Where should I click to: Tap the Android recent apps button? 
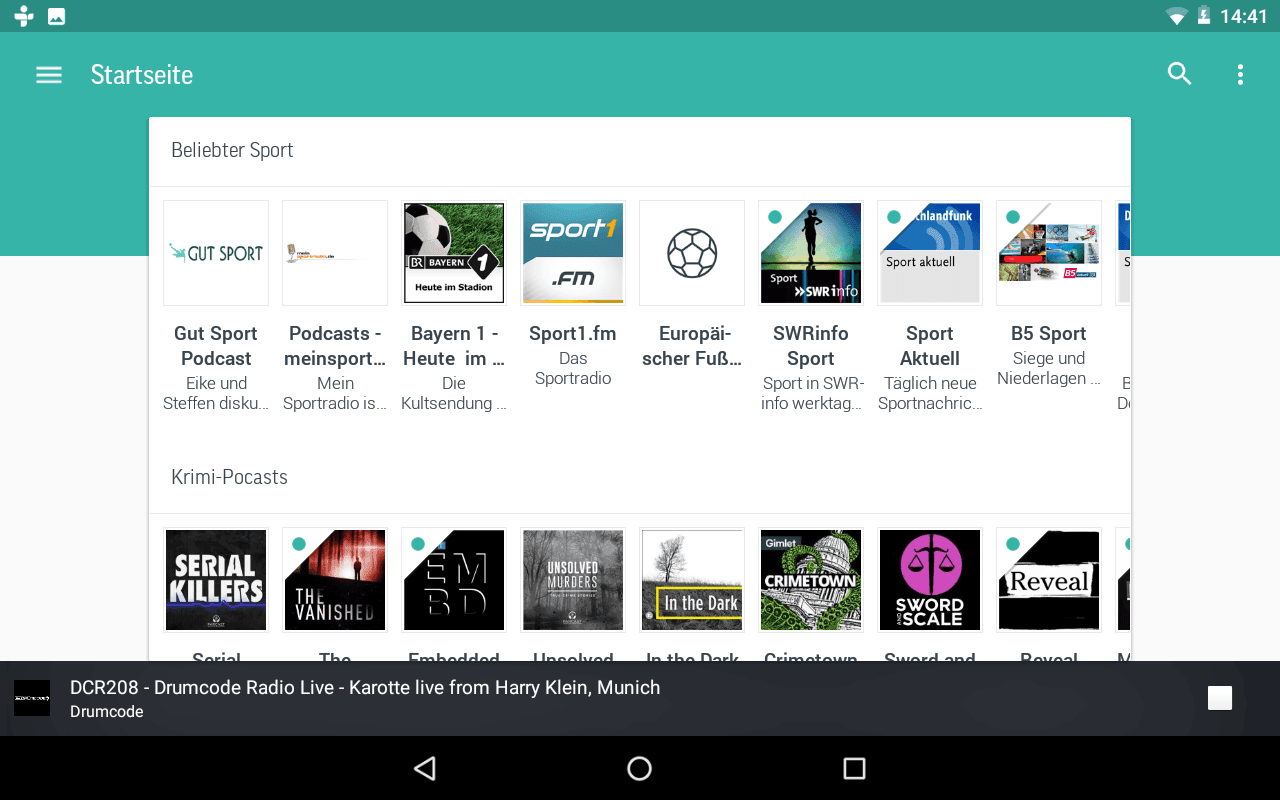click(854, 768)
